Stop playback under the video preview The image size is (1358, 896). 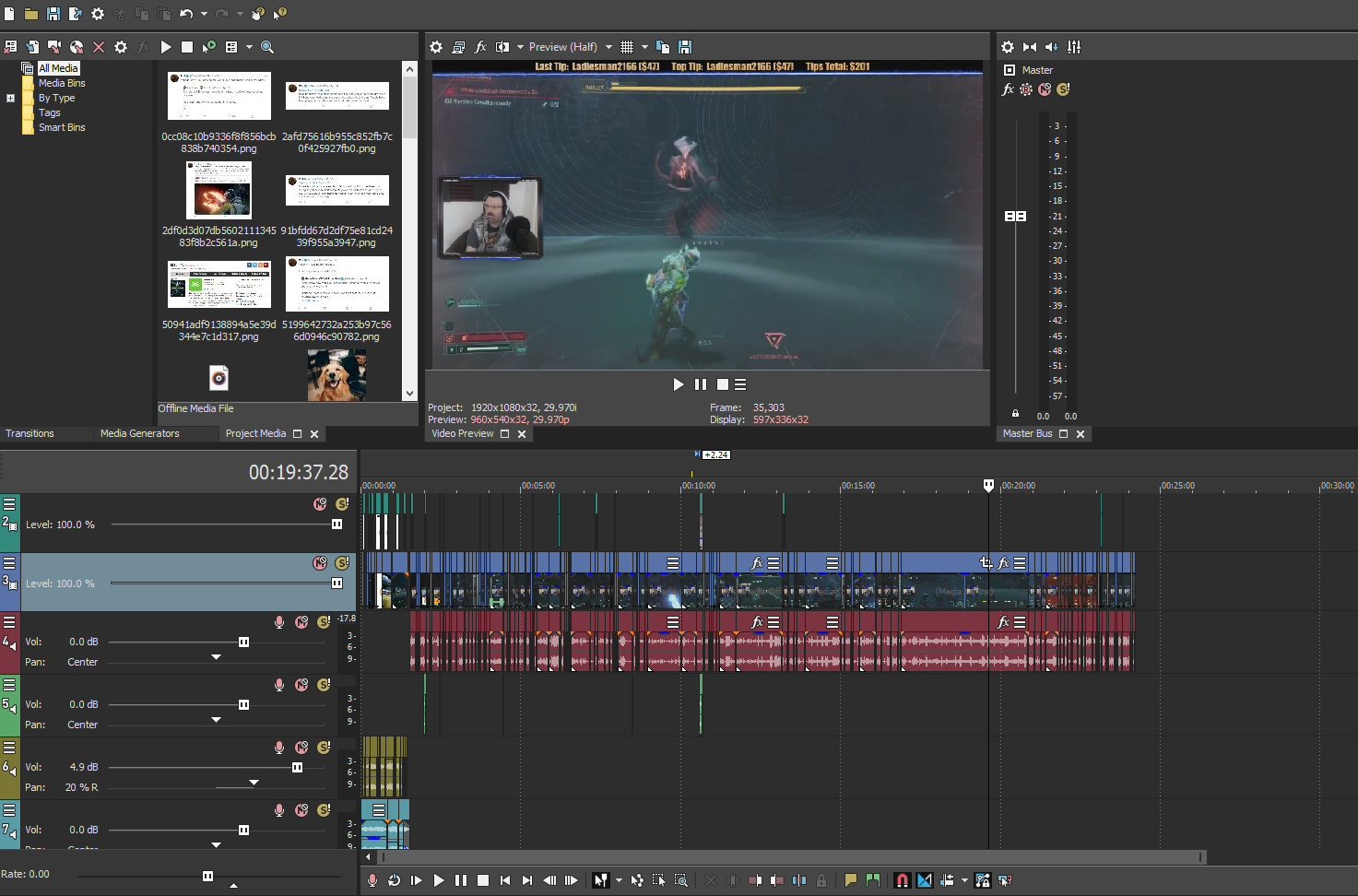click(723, 384)
